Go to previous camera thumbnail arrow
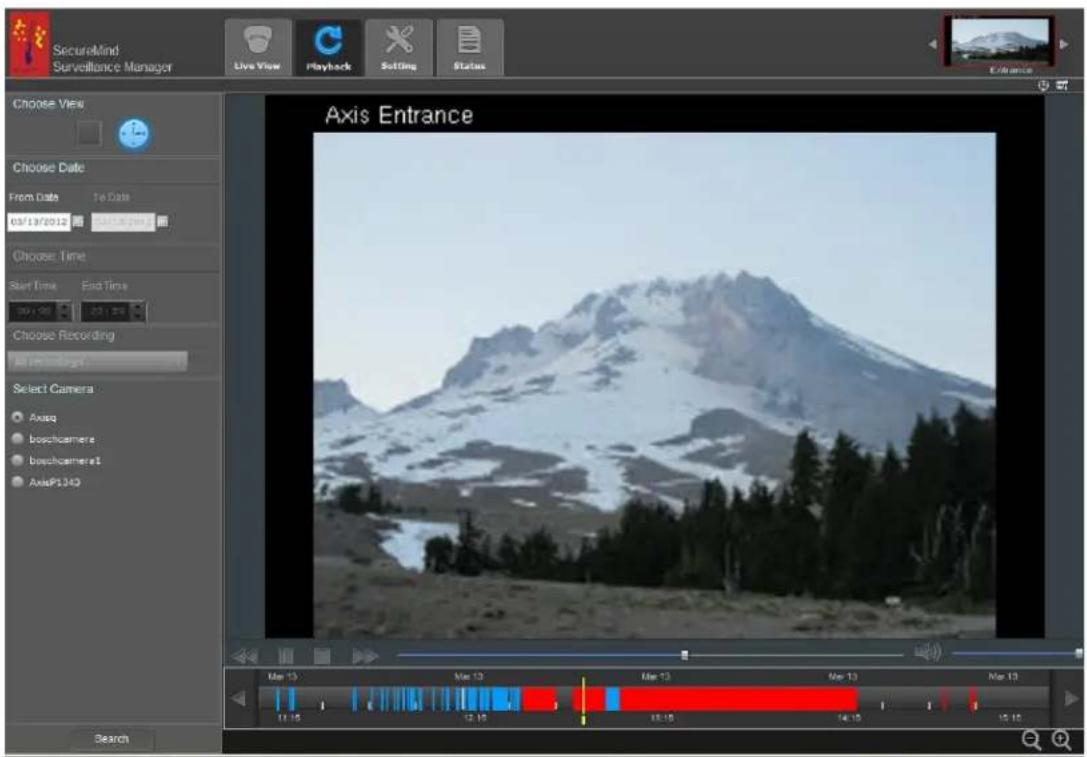Viewport: 1087px width, 757px height. [933, 44]
